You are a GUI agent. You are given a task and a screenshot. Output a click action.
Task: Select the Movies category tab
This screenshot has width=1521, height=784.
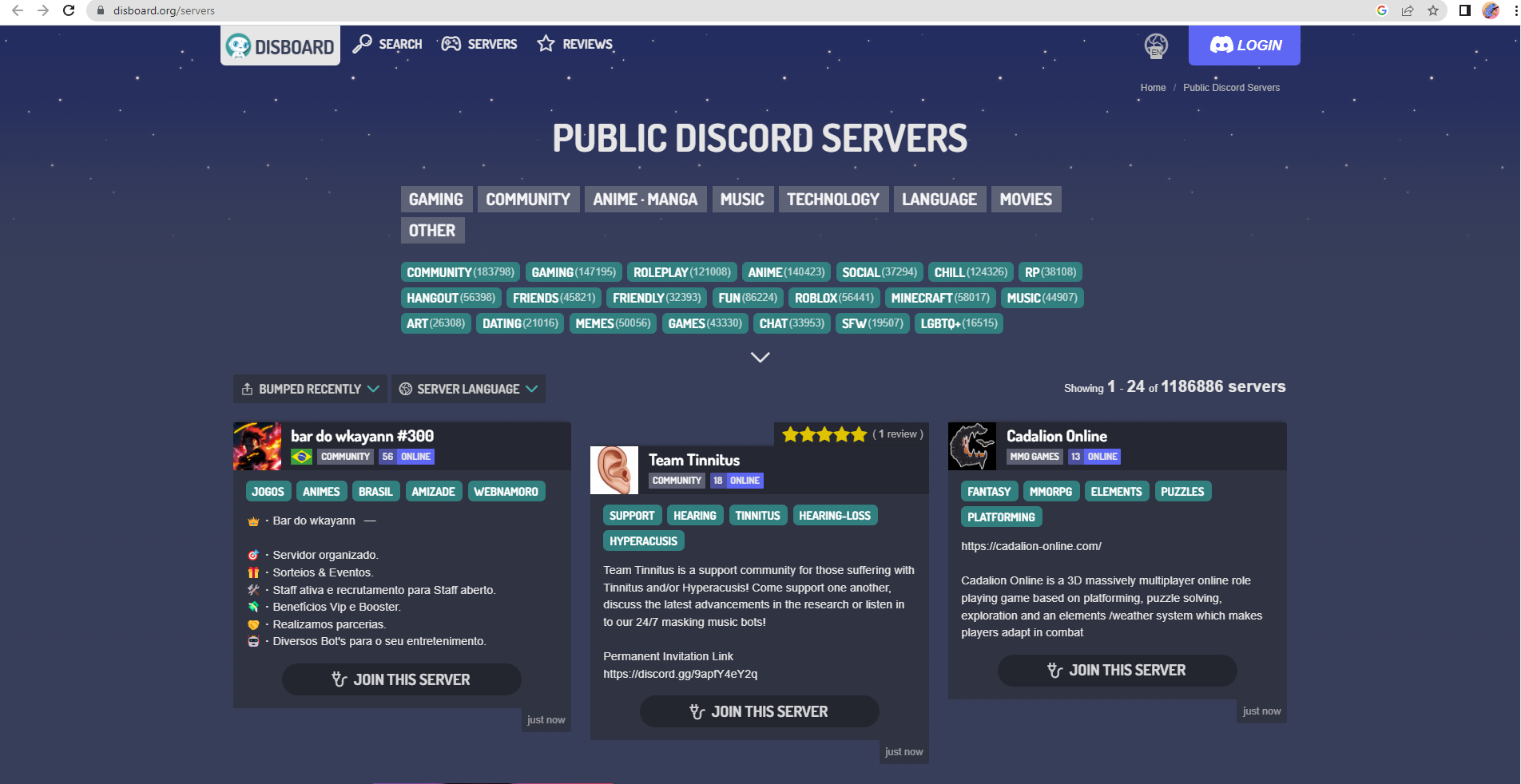click(1027, 200)
